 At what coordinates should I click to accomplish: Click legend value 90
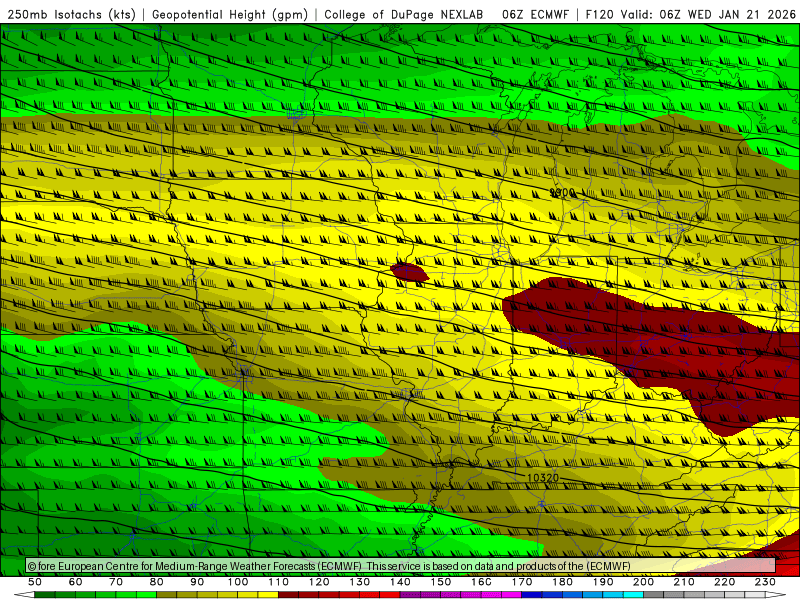197,582
